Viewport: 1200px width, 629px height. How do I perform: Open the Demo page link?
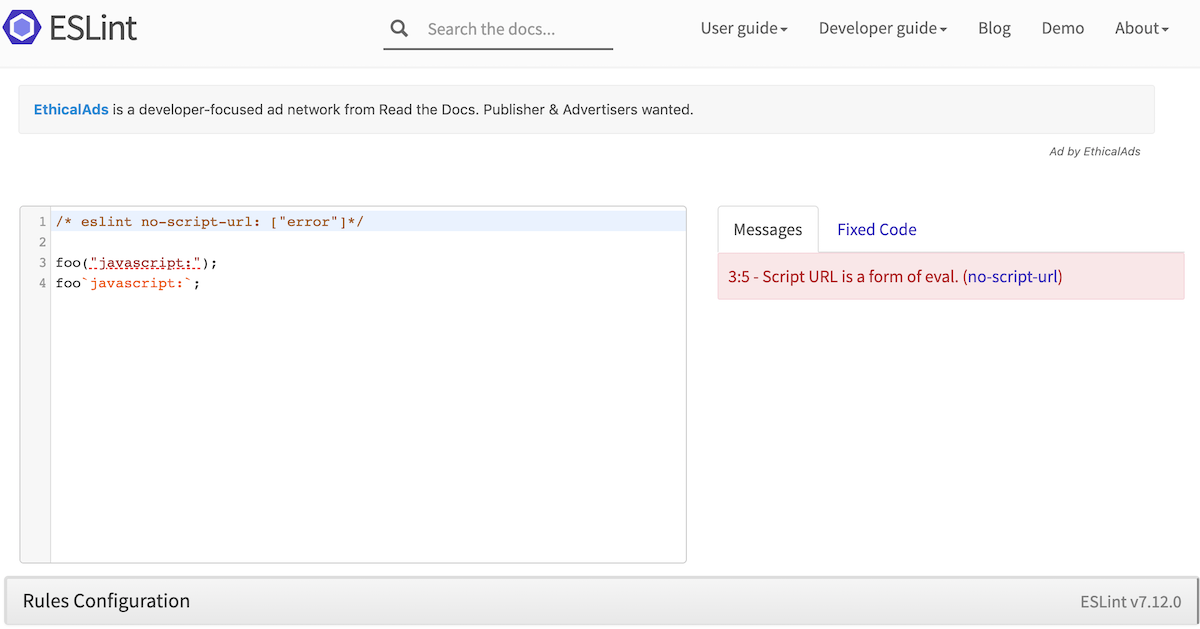pyautogui.click(x=1063, y=28)
